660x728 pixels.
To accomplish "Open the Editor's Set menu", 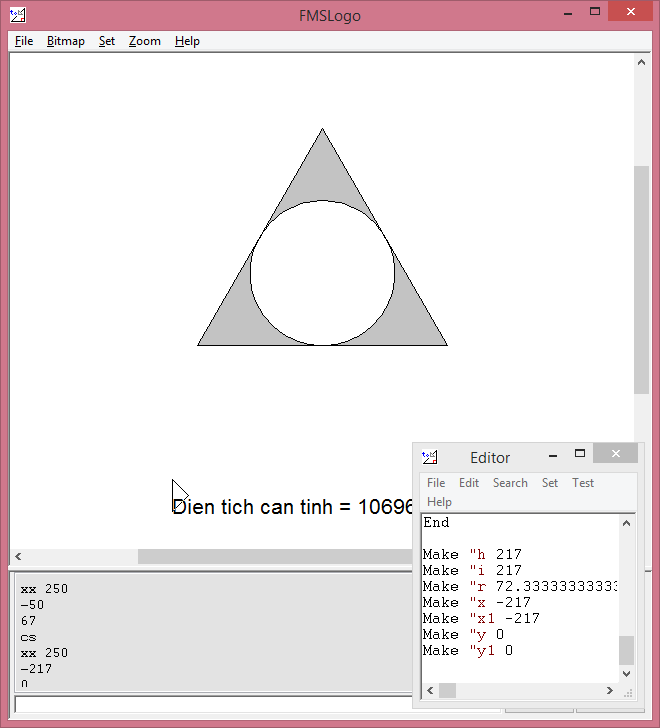I will 550,483.
